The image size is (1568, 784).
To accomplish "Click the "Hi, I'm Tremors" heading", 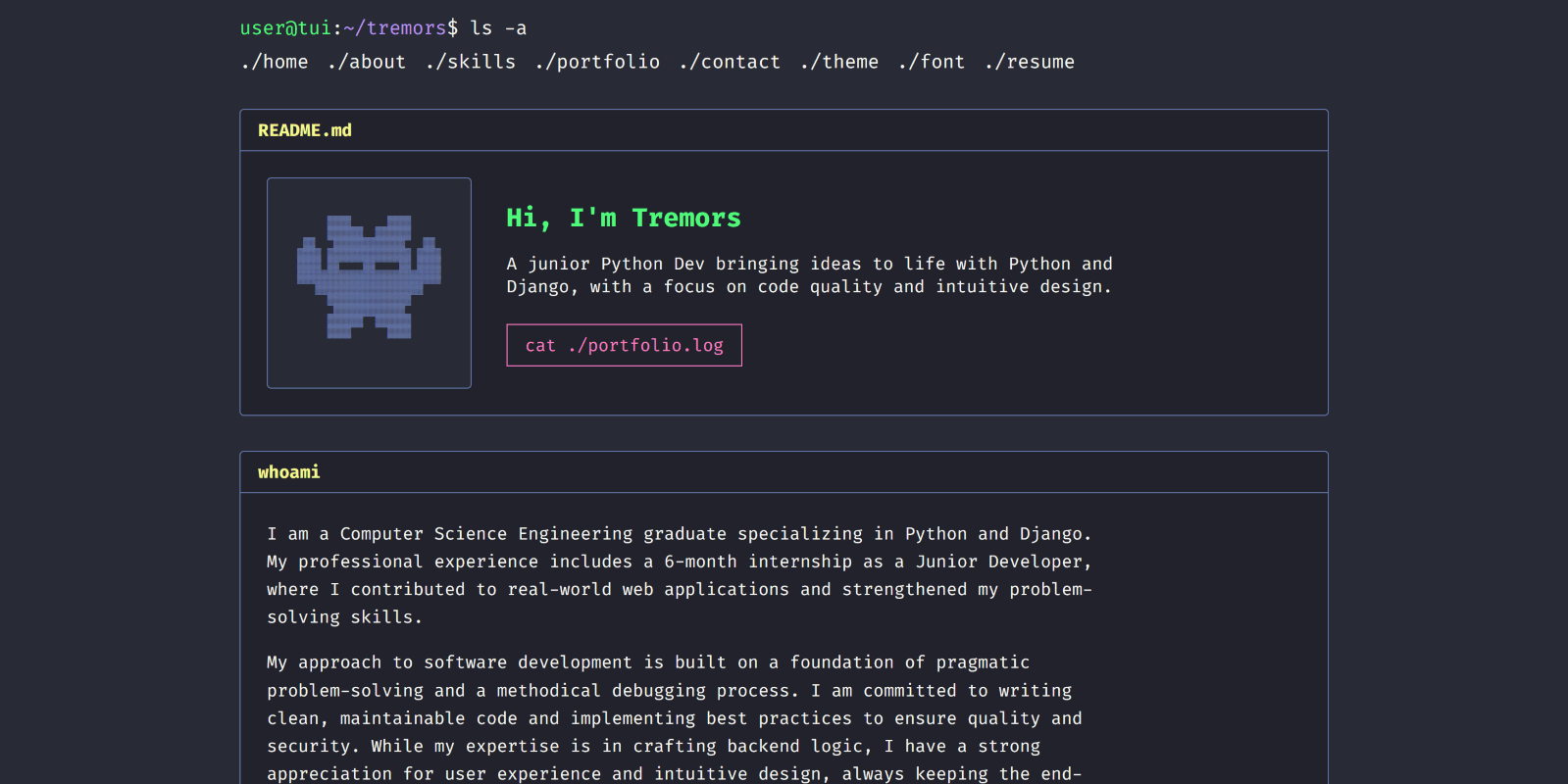I will [623, 218].
